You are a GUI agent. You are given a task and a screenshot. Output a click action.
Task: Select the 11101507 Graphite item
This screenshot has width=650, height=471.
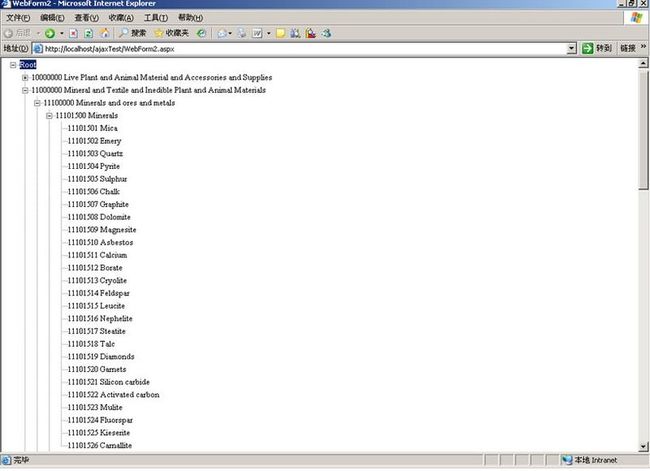(x=98, y=204)
